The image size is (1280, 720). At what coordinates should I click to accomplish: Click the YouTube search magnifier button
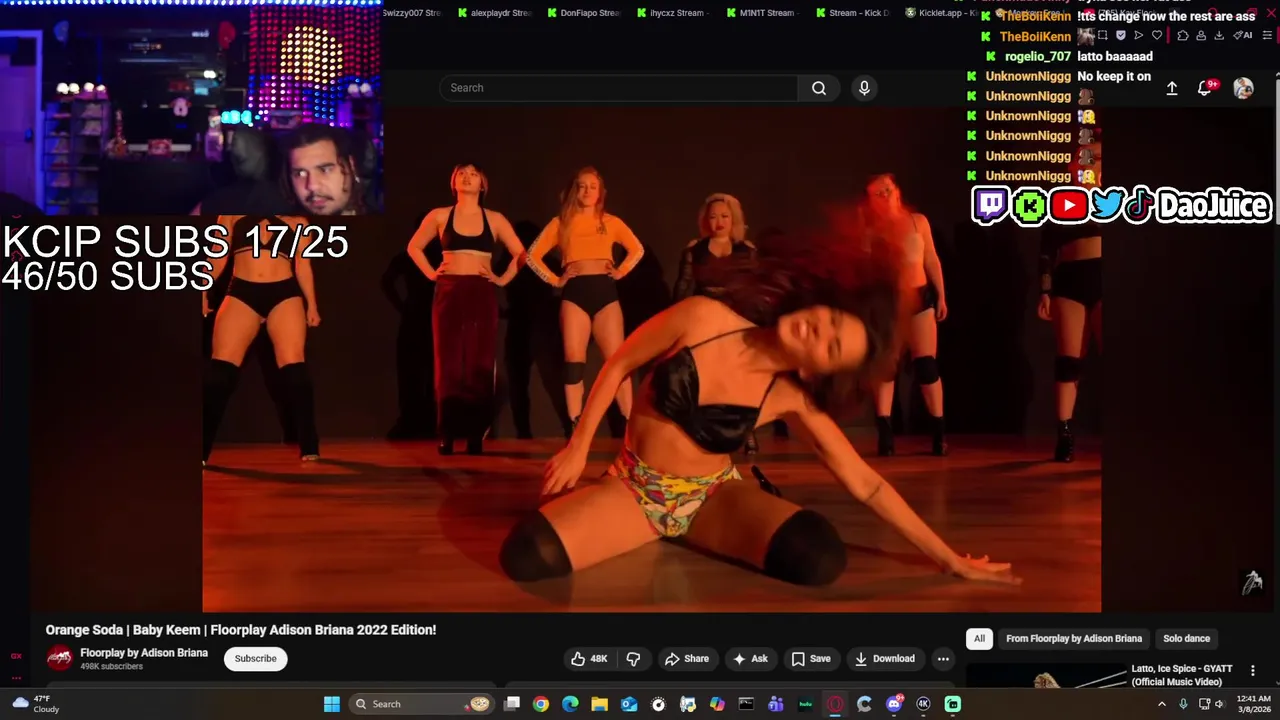tap(819, 88)
